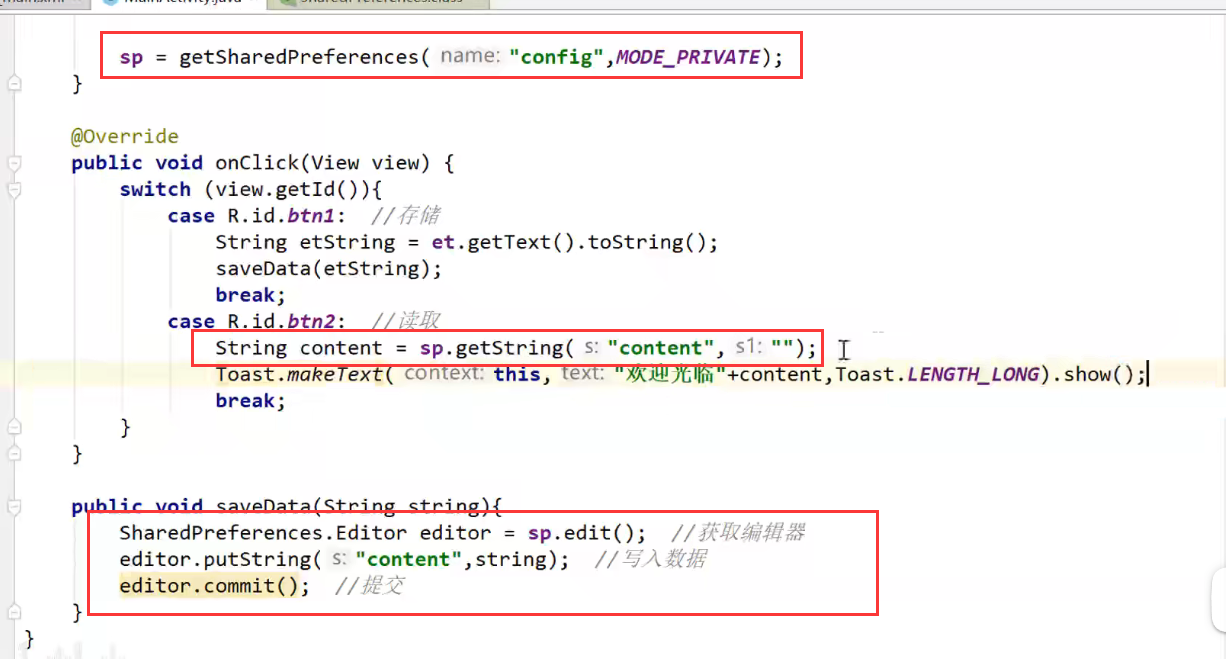Click the //提交 comment
Viewport: 1226px width, 659px height.
(x=369, y=586)
